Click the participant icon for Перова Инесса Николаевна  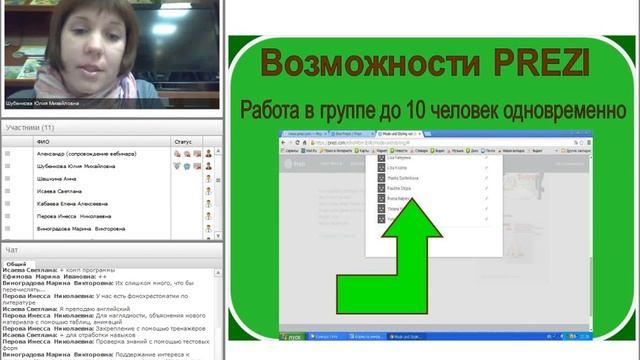tap(209, 216)
